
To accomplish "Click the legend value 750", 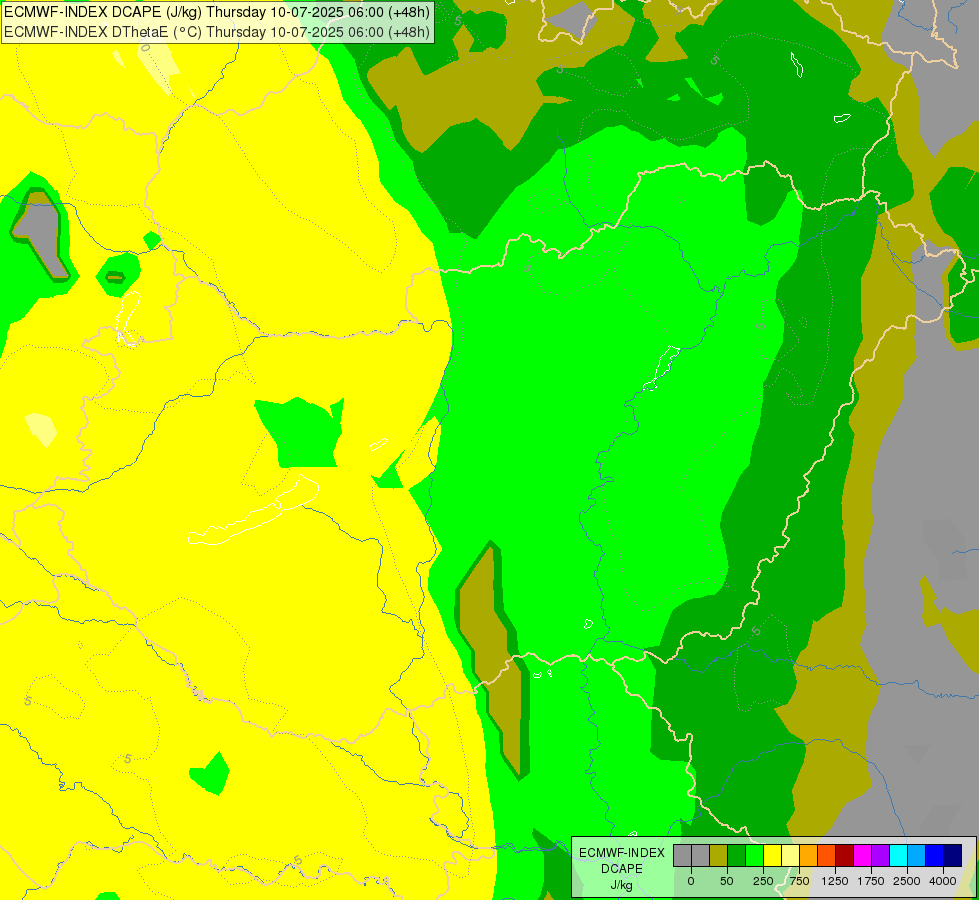I will pos(799,881).
